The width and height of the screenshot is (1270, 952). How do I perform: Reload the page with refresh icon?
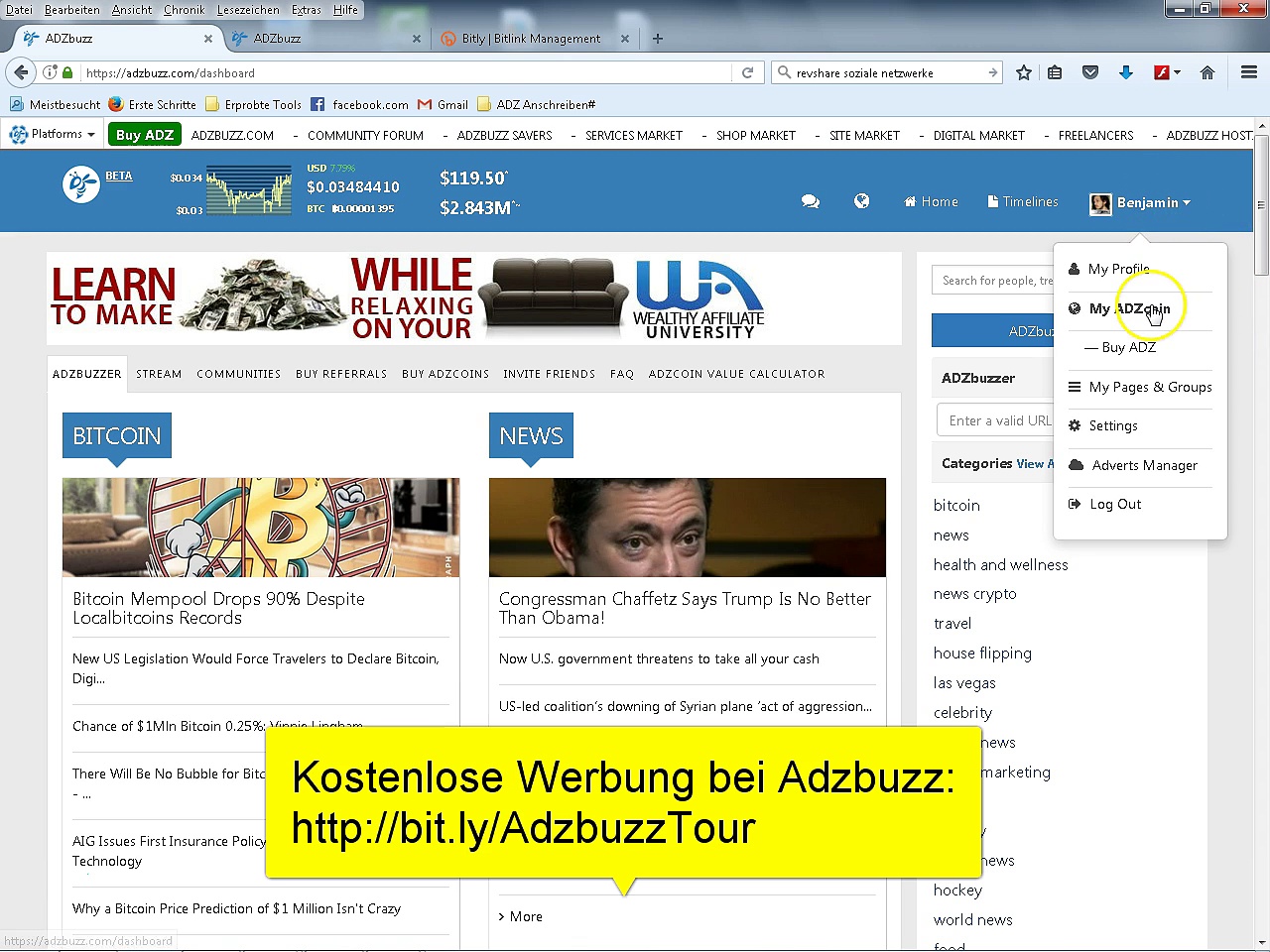[747, 72]
